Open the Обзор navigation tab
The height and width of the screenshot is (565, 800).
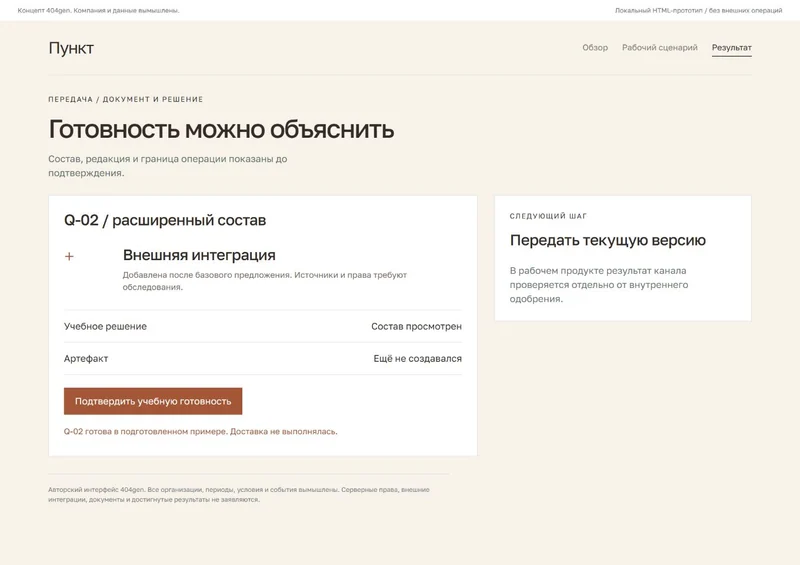coord(595,47)
